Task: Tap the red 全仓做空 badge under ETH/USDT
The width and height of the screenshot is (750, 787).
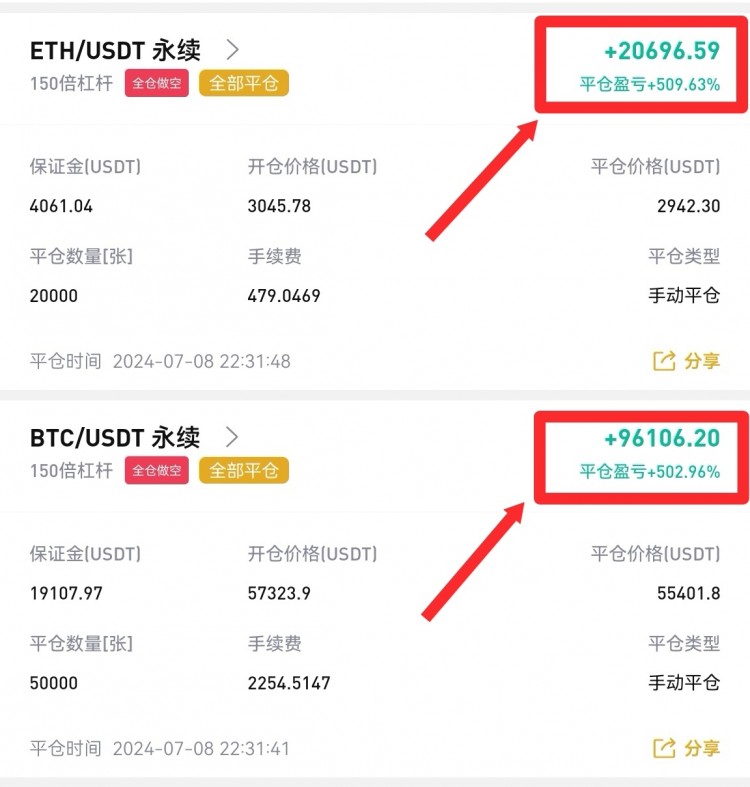Action: tap(157, 83)
